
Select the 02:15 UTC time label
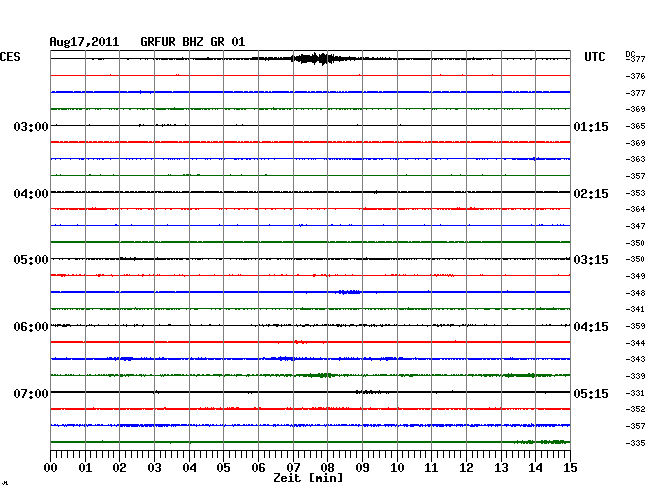coord(591,194)
